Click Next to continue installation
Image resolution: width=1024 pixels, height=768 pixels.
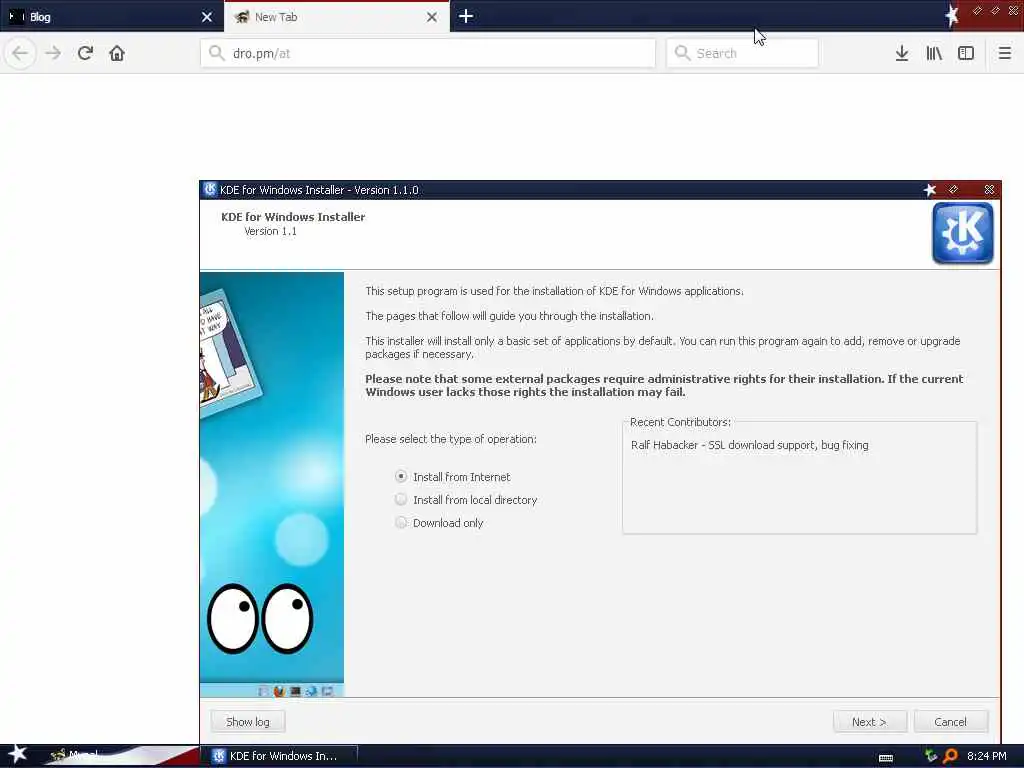pyautogui.click(x=869, y=722)
